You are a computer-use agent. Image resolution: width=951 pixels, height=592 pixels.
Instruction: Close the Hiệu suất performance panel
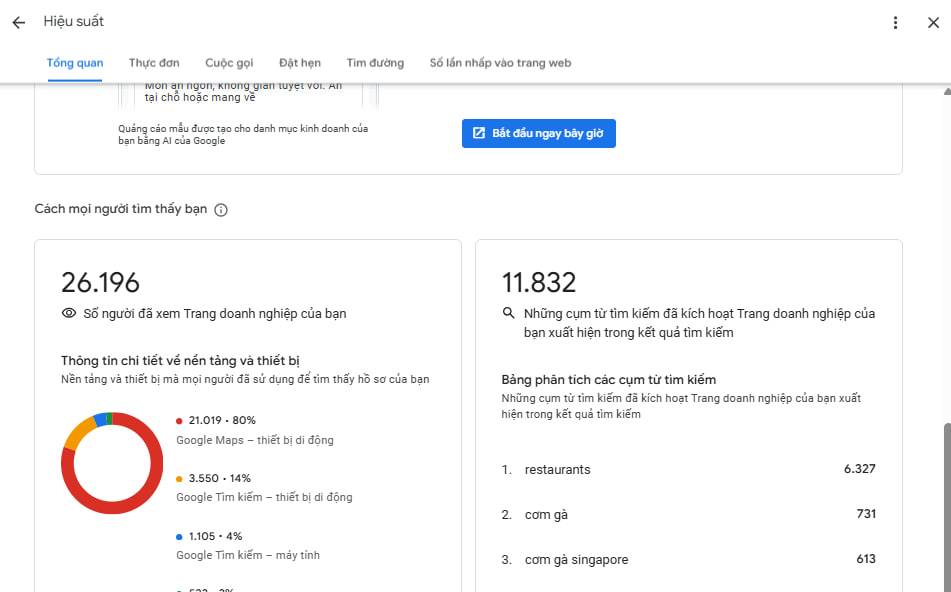click(x=932, y=22)
